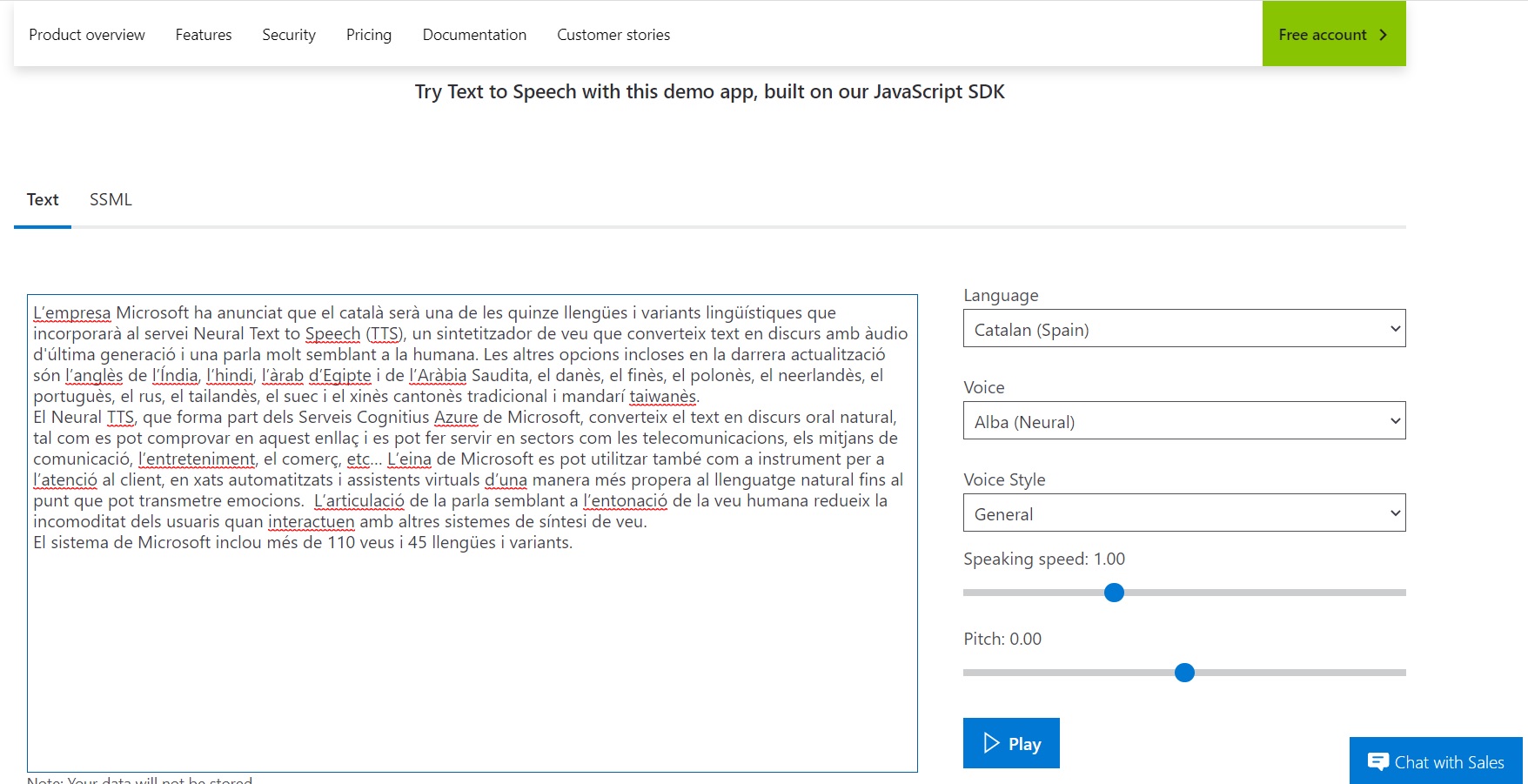Navigate to the Pricing page
This screenshot has width=1528, height=784.
tap(369, 35)
